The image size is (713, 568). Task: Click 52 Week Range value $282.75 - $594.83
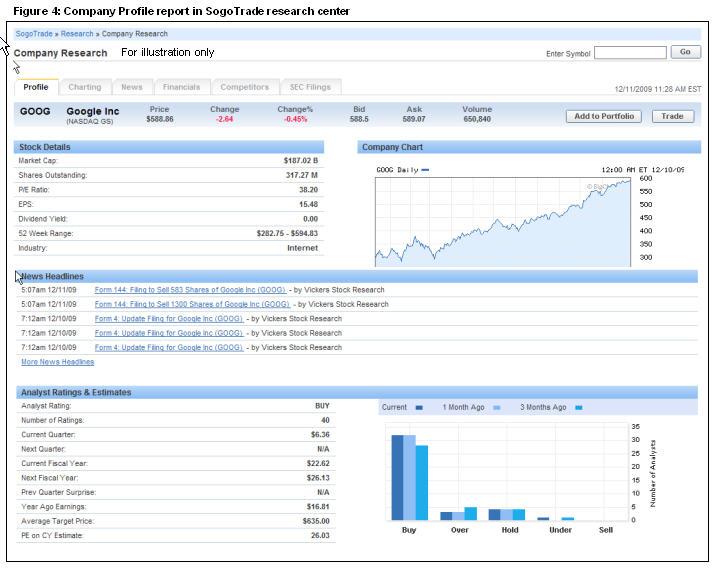[x=287, y=233]
